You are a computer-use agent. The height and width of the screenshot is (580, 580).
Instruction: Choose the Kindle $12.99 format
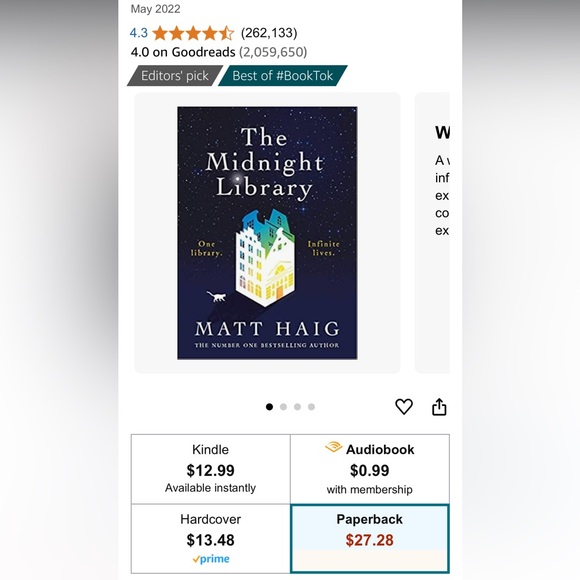click(210, 469)
